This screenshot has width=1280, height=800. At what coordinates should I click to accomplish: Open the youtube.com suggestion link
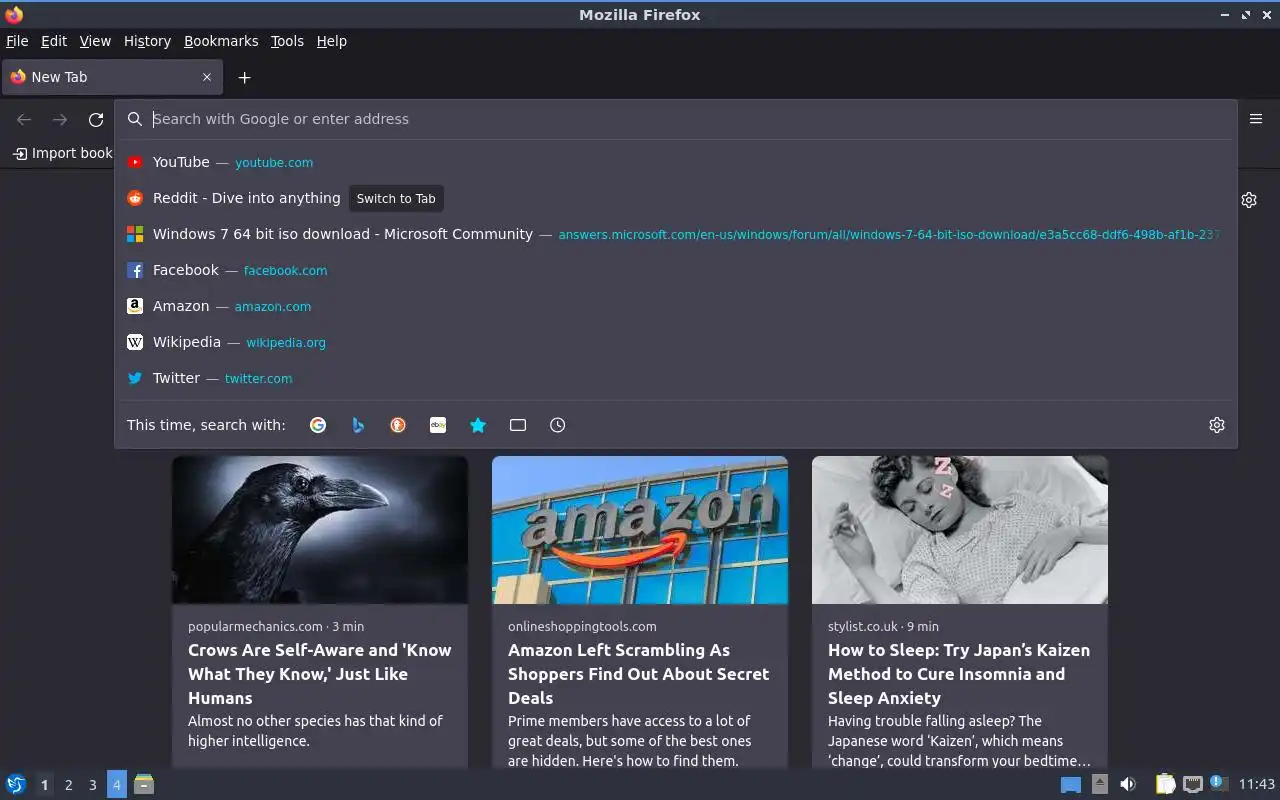pos(274,162)
